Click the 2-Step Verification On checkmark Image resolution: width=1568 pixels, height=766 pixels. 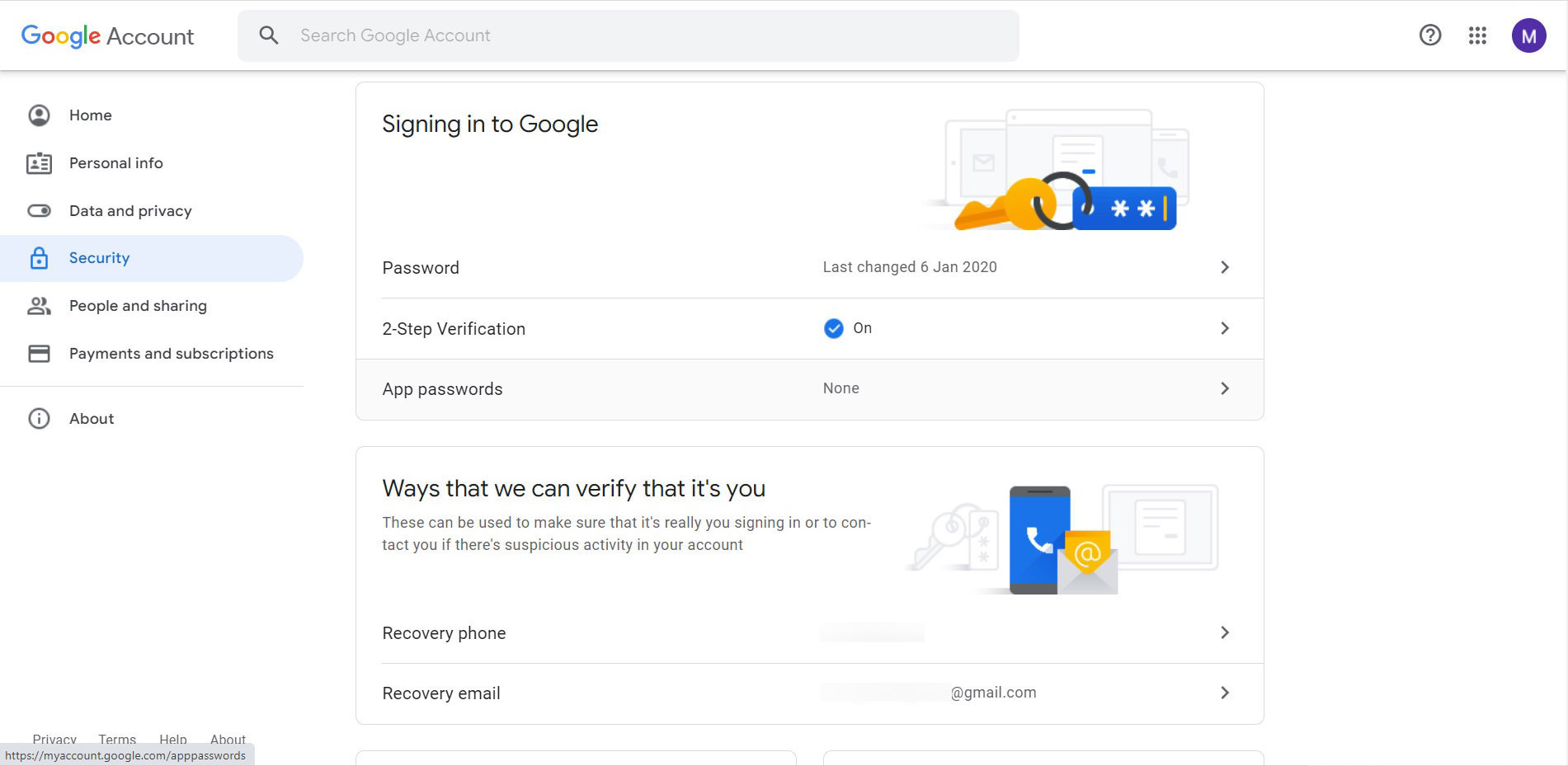(x=834, y=329)
